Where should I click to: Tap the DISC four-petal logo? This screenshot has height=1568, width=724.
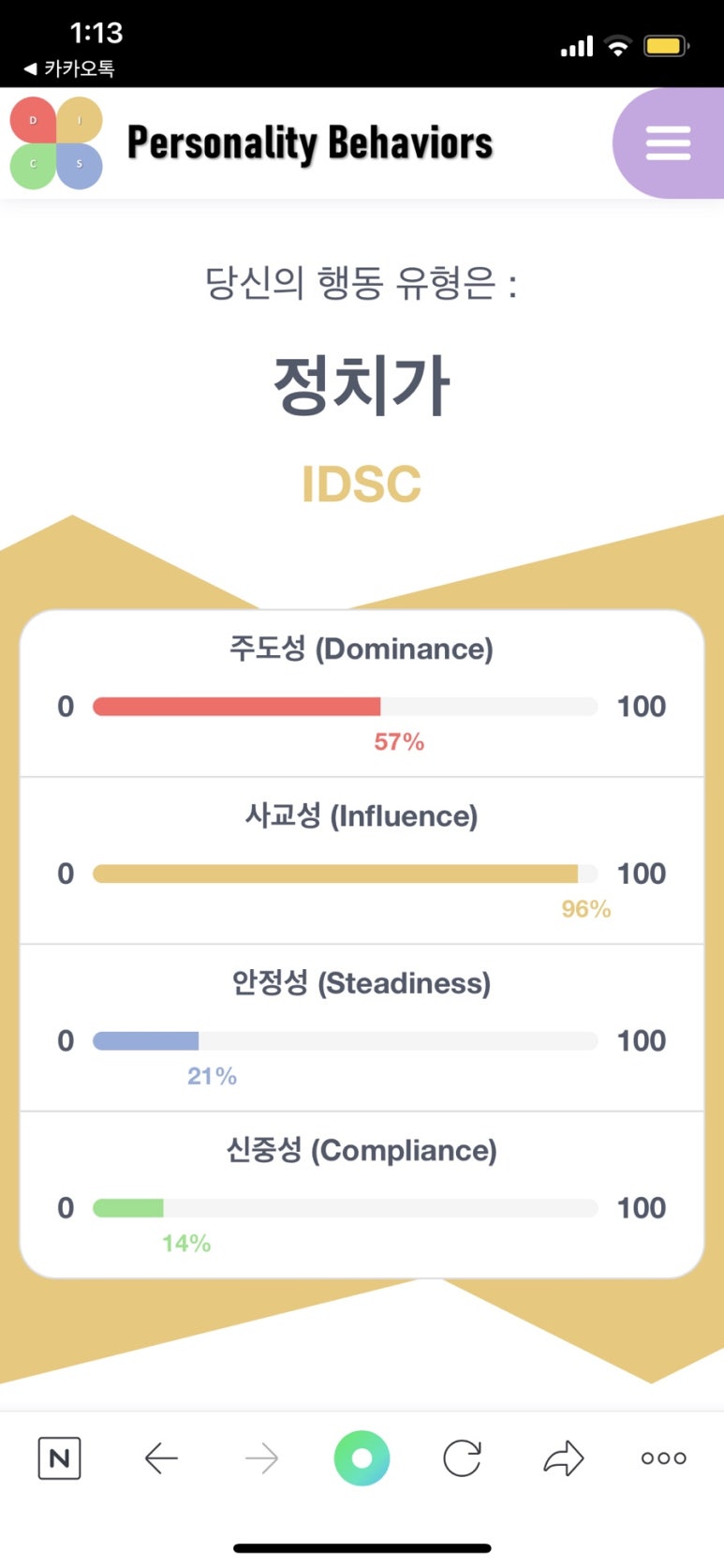point(56,142)
